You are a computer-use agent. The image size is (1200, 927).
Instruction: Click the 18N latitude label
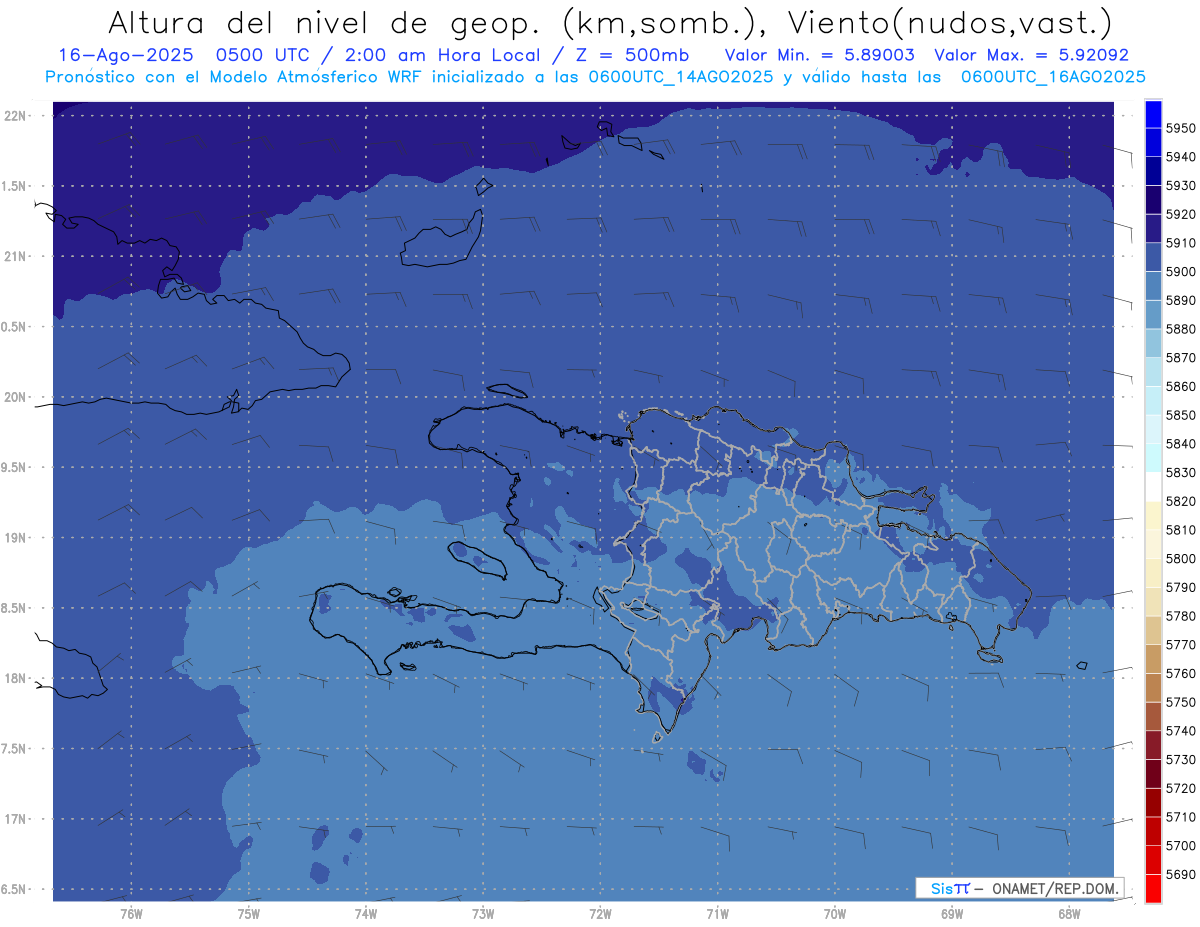15,679
